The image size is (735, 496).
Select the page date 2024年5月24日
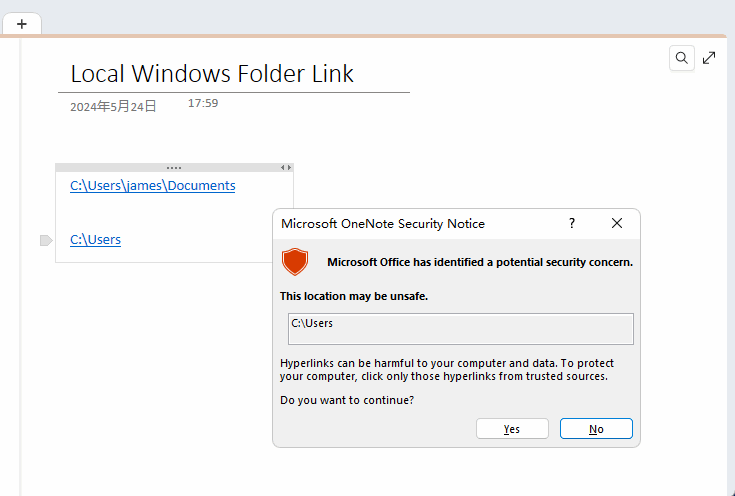pos(113,106)
